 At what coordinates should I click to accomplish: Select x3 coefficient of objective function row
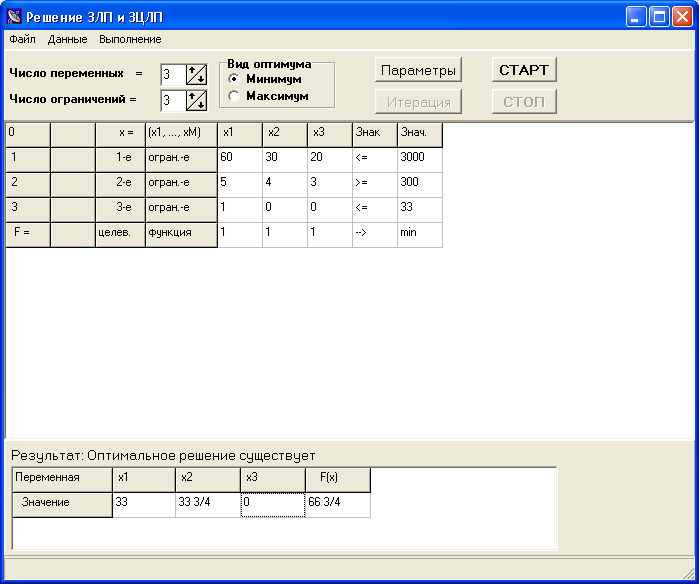point(330,234)
